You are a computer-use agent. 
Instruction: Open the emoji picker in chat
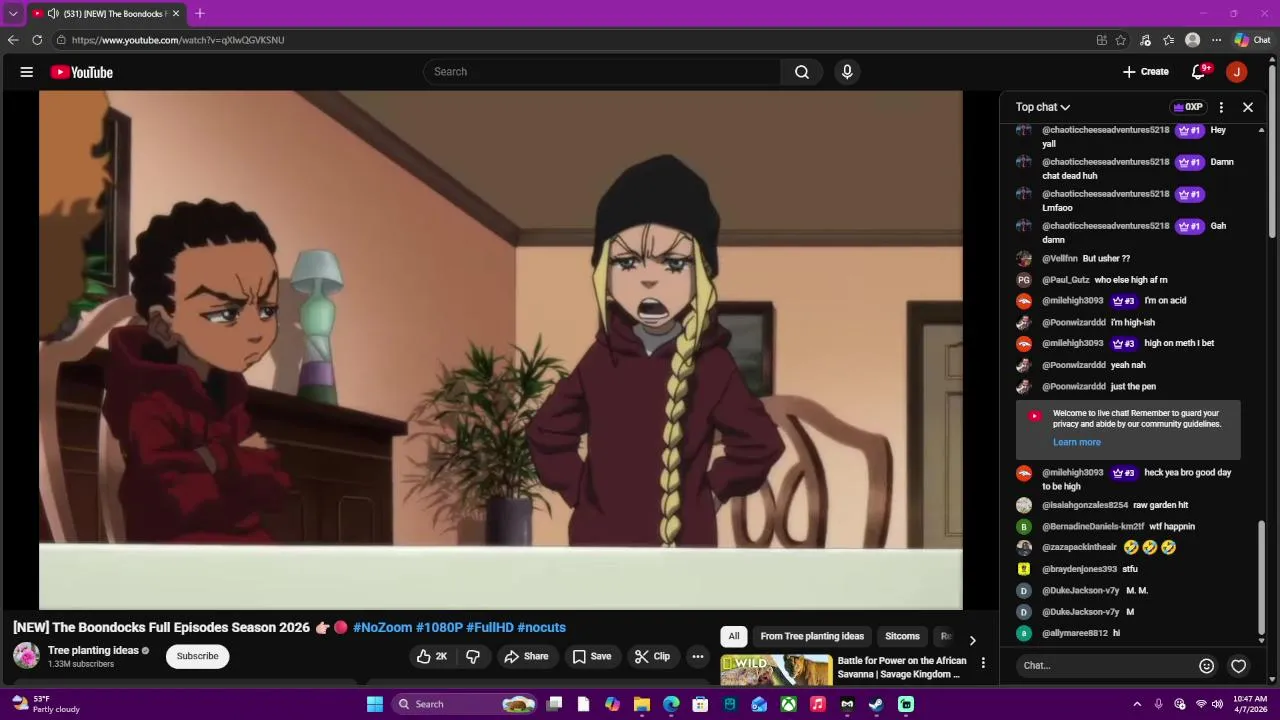(1206, 666)
